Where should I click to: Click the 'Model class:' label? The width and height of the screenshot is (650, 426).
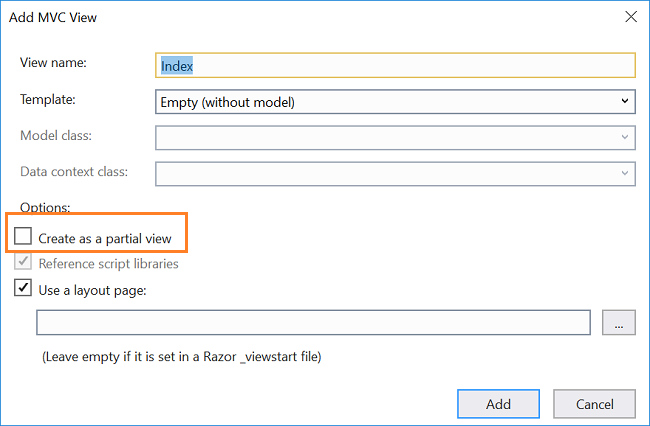(x=57, y=136)
